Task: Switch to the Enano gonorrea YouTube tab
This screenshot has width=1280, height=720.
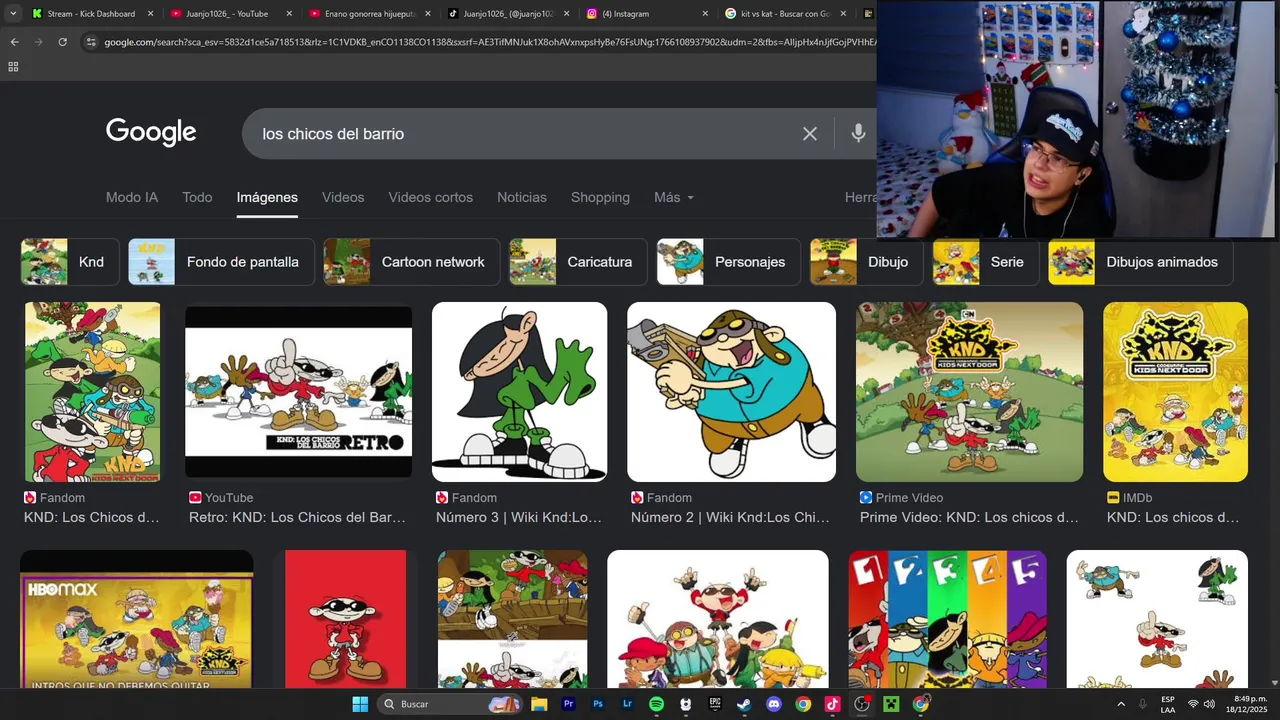Action: point(369,14)
